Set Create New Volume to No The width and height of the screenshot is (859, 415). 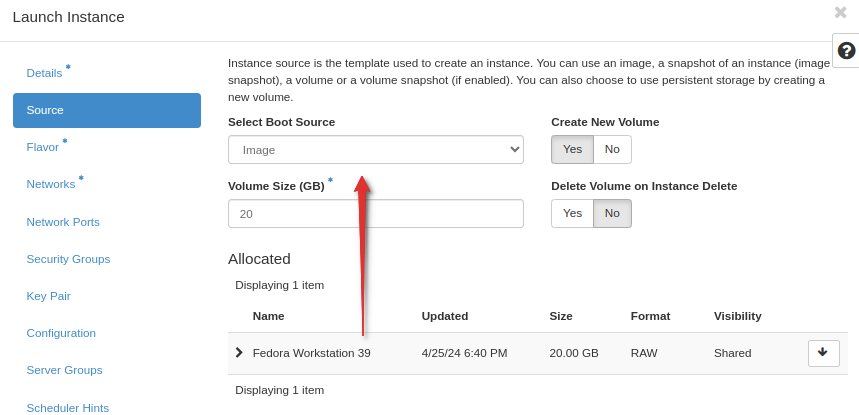[612, 150]
